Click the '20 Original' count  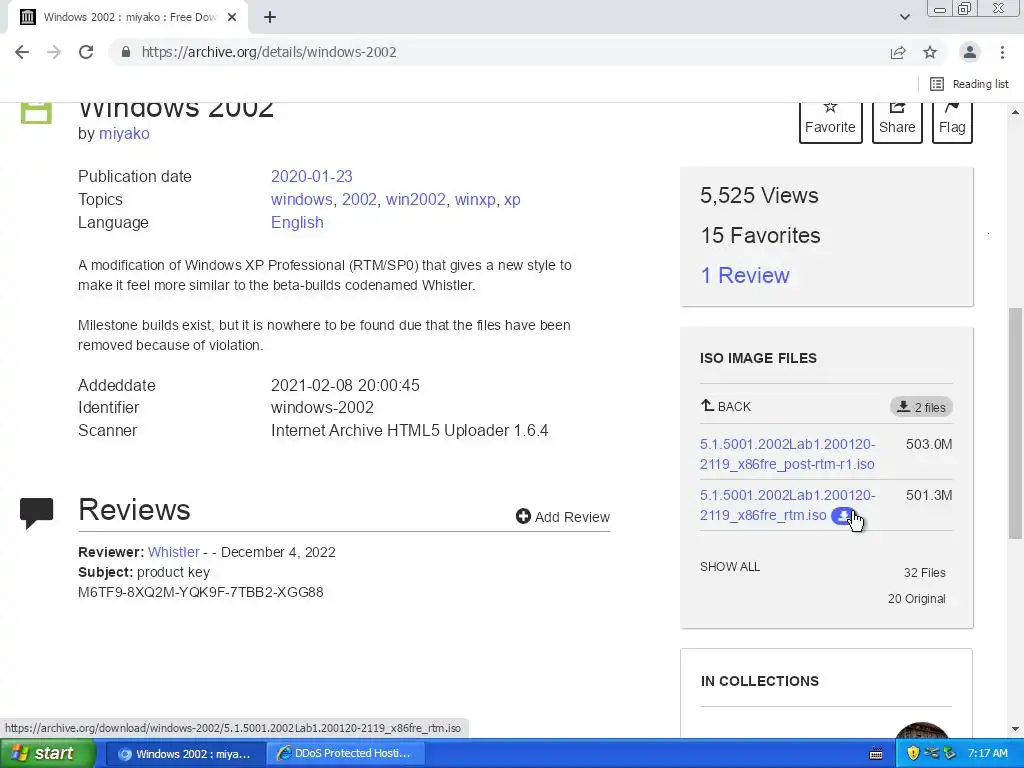tap(916, 599)
